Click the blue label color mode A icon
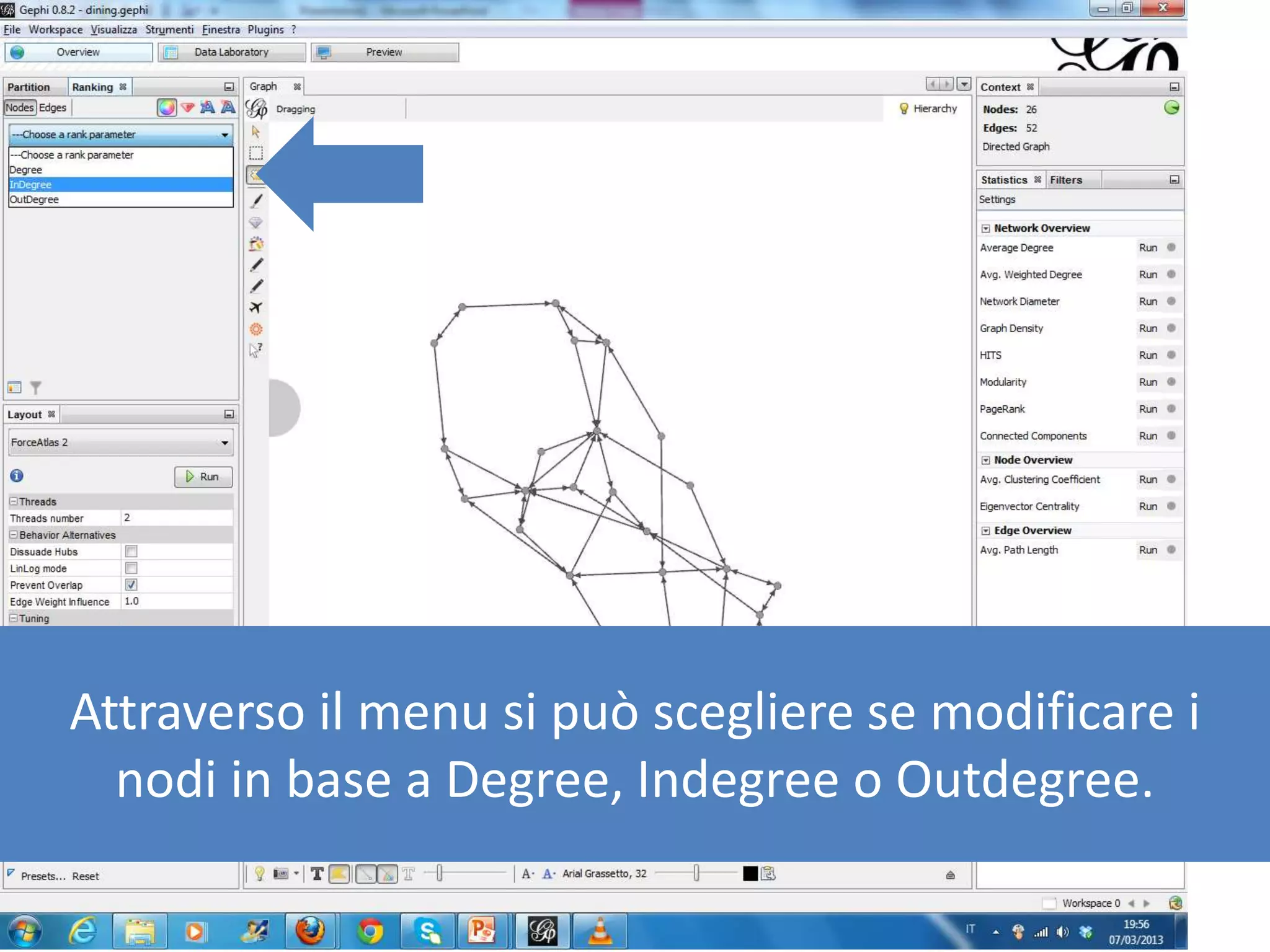 click(548, 874)
